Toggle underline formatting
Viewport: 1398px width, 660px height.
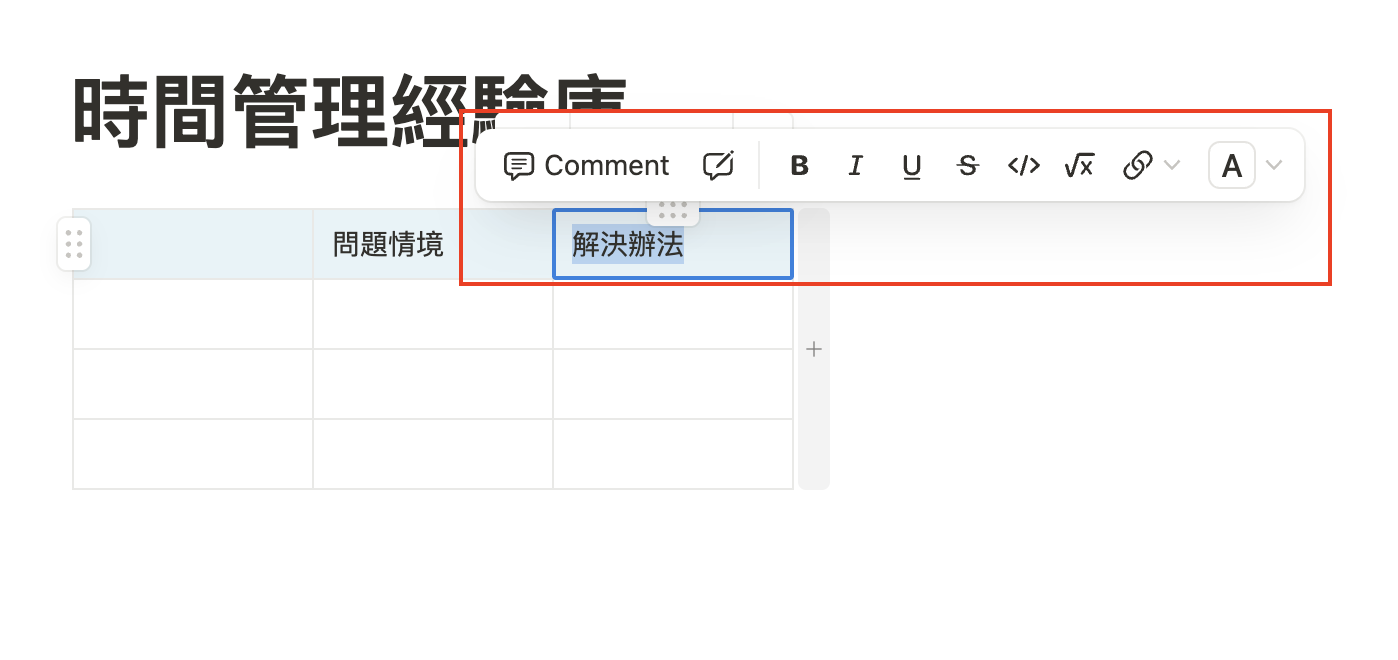911,166
